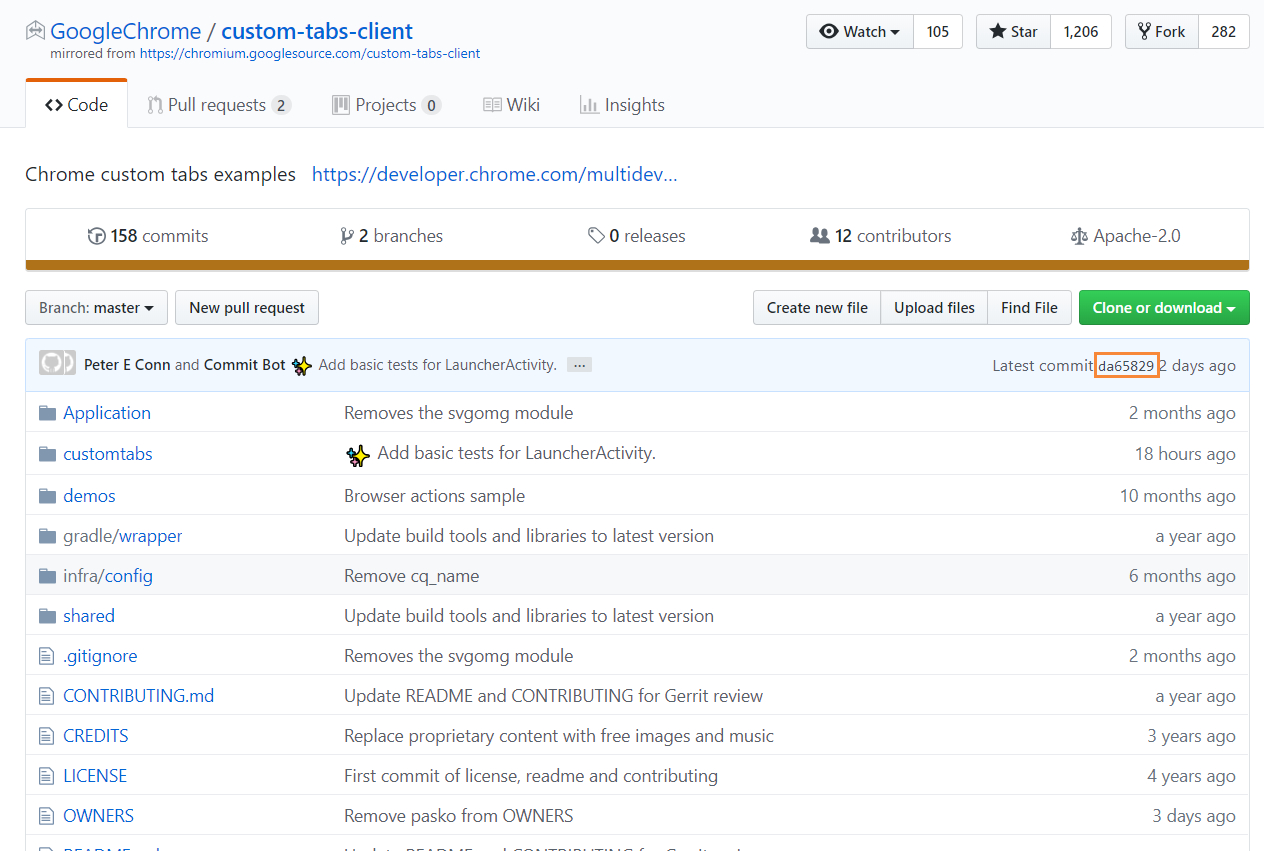This screenshot has width=1264, height=851.
Task: Open the Insights tab
Action: [x=622, y=105]
